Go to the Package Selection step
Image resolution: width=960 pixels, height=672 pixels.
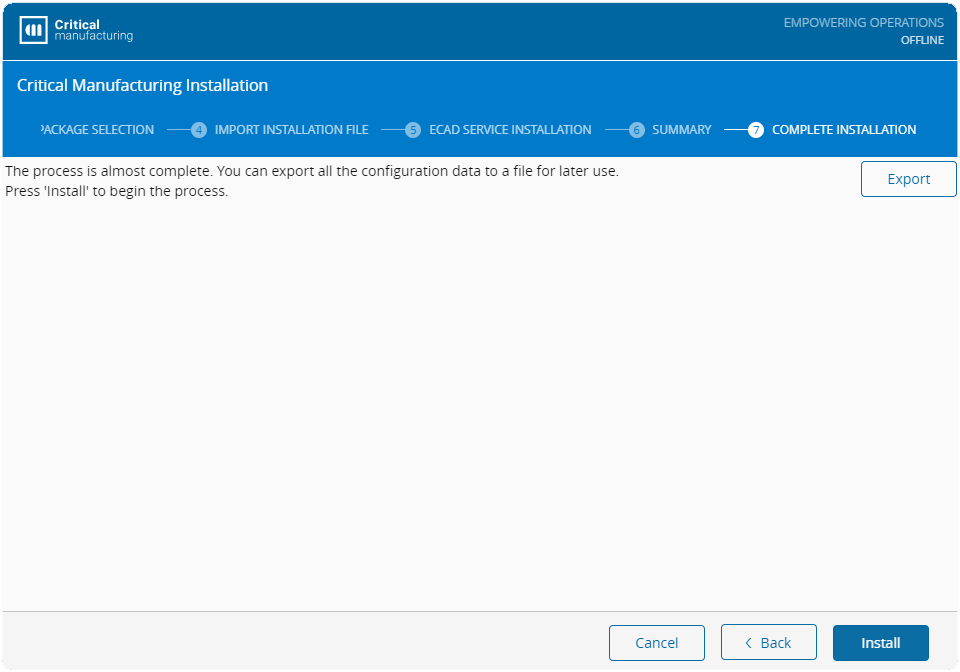coord(98,130)
